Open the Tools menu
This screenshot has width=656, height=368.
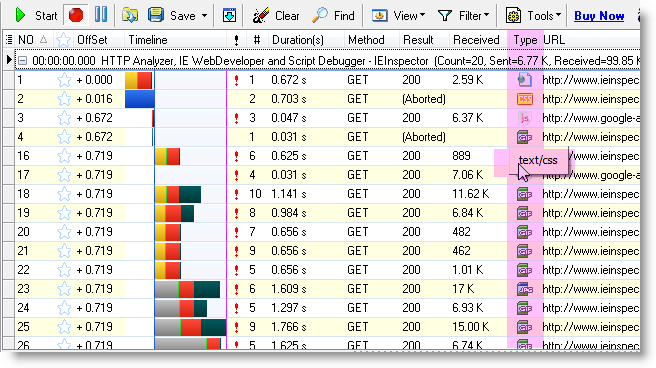pos(533,15)
